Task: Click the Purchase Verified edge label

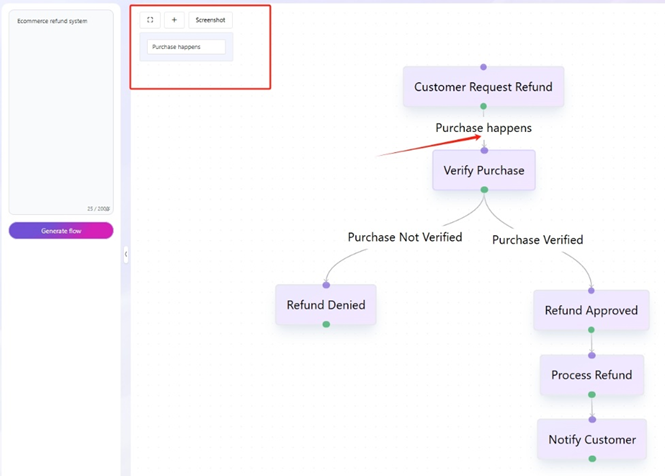Action: (x=537, y=240)
